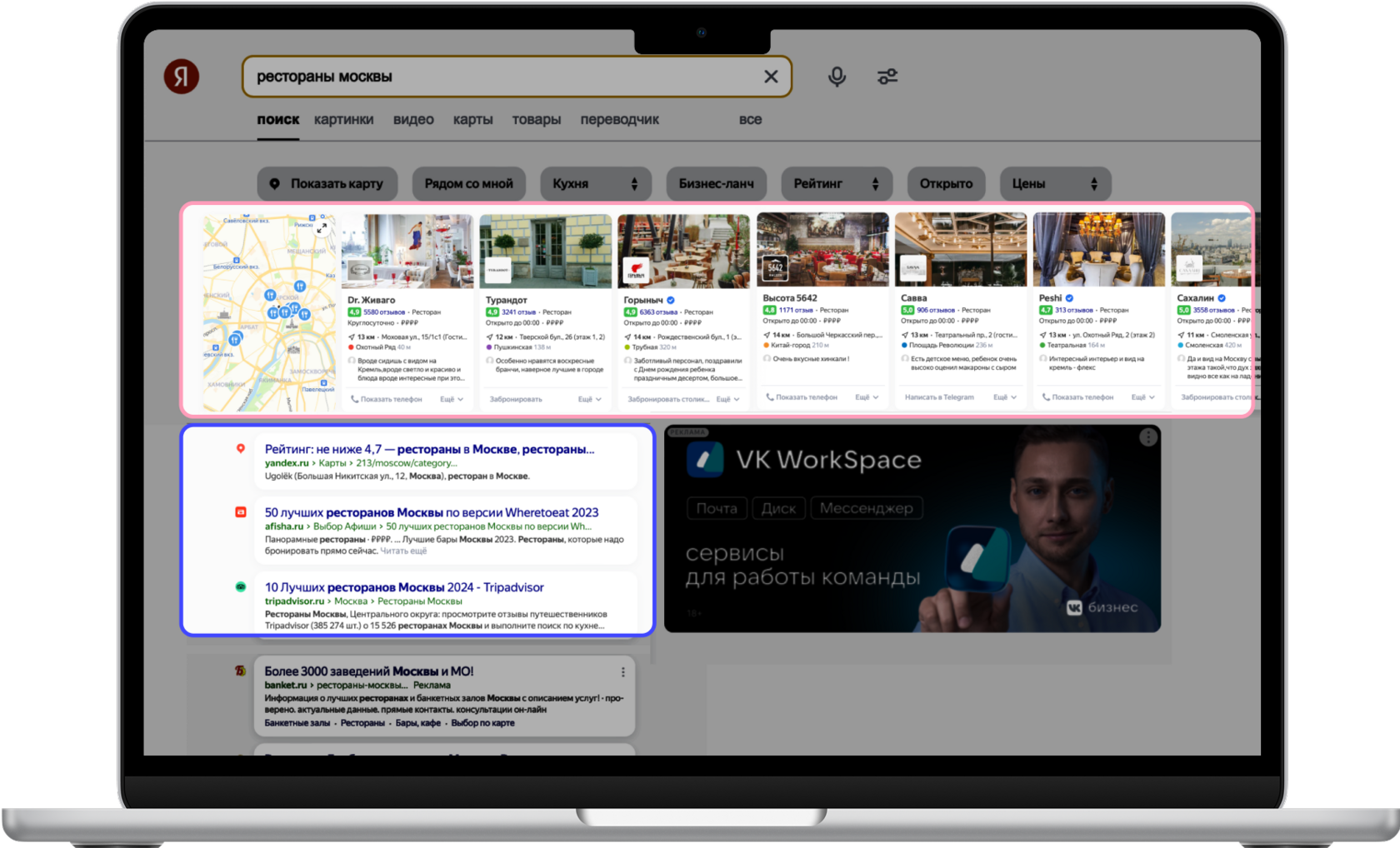Open the Moscow map preview
The height and width of the screenshot is (848, 1400).
tap(270, 313)
